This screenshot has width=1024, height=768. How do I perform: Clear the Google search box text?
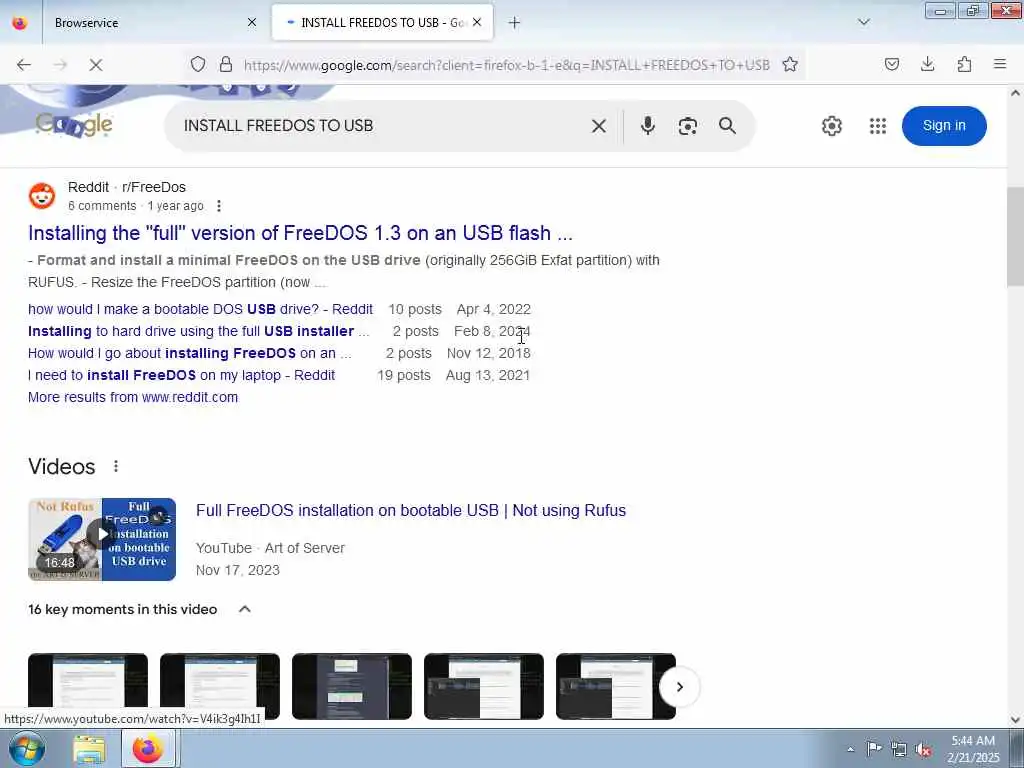pos(599,126)
